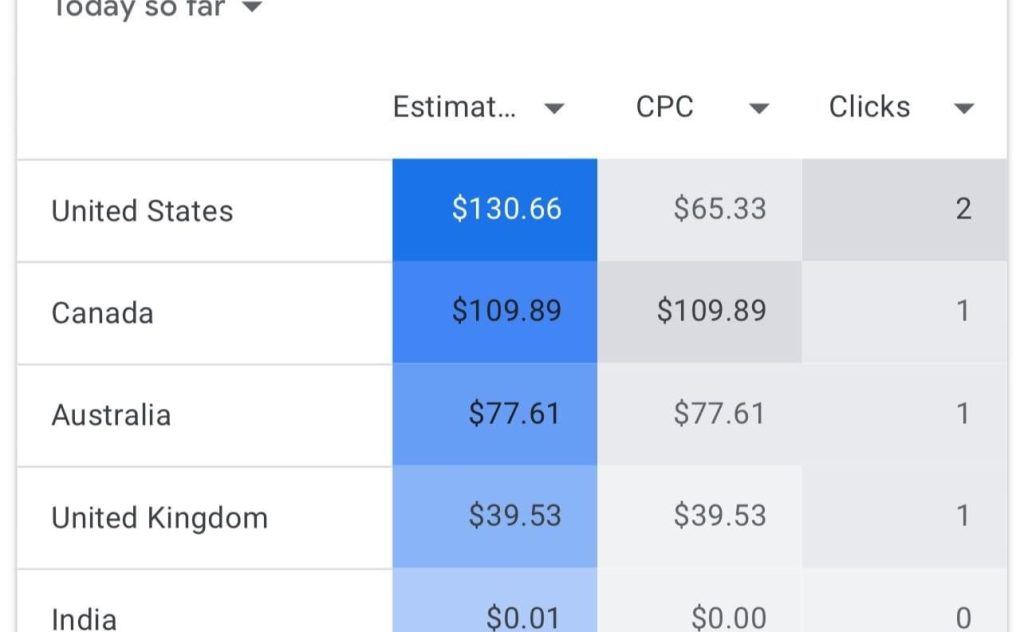Select the India country row
Viewport: 1024px width, 632px height.
click(x=84, y=617)
